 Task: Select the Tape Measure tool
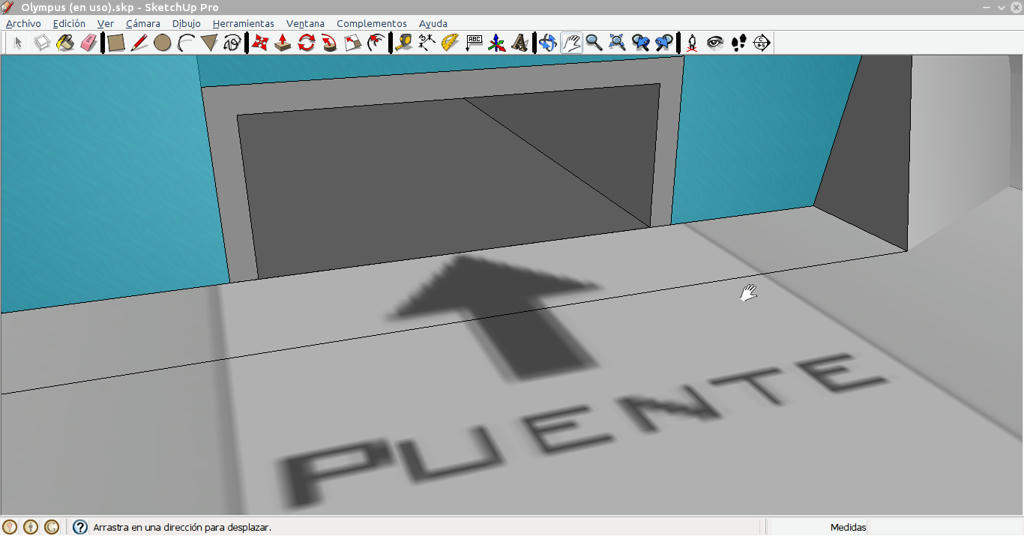pyautogui.click(x=404, y=43)
